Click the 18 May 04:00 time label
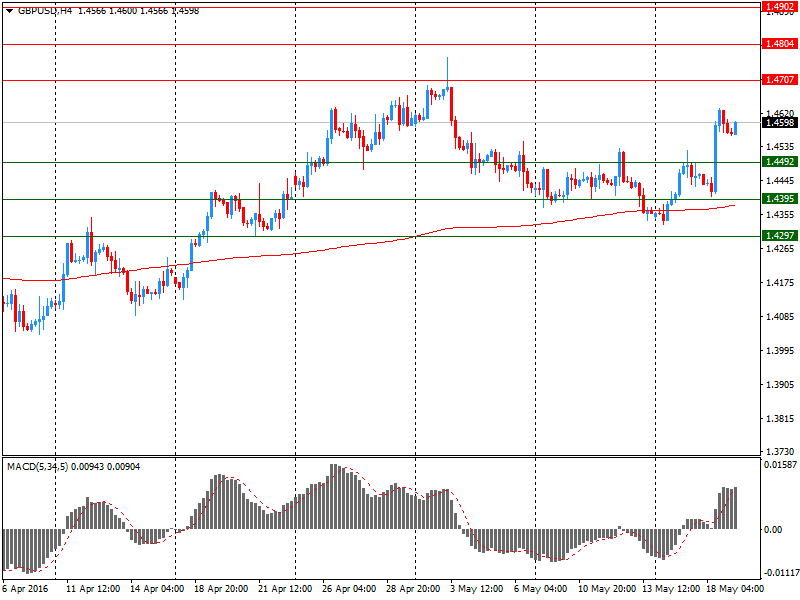This screenshot has height=600, width=800. [735, 589]
